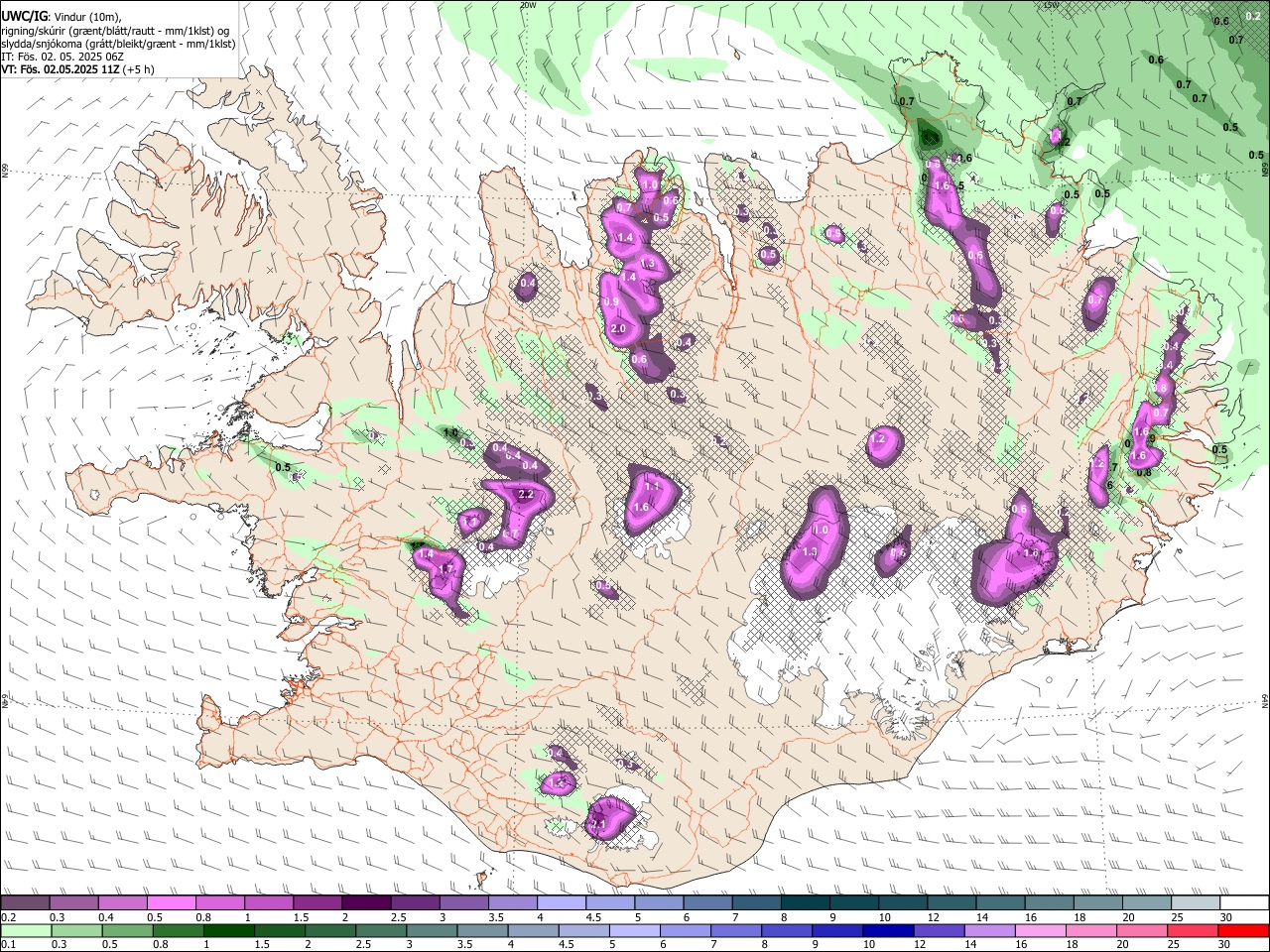The image size is (1270, 952).
Task: Select the snow legend swatch for 0.8–1
Action: click(219, 903)
